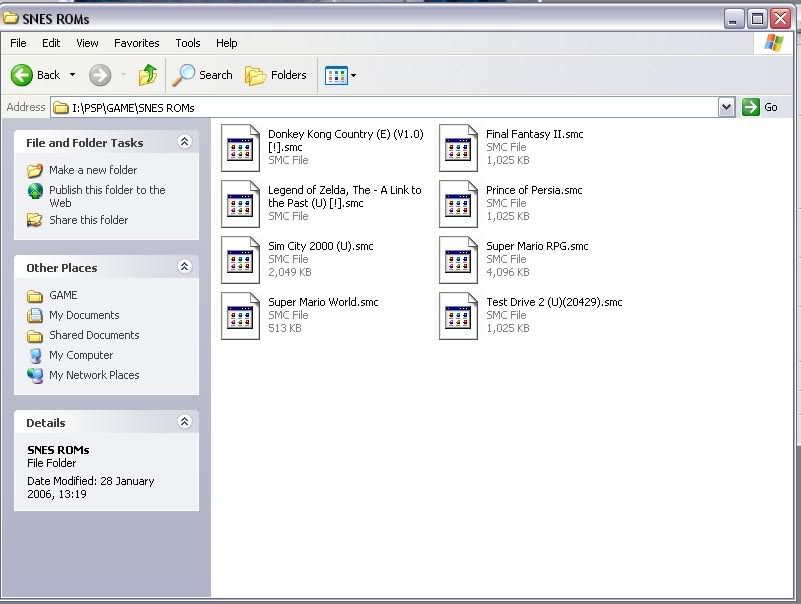Open the Views dropdown arrow
Image resolution: width=801 pixels, height=604 pixels.
tap(354, 76)
